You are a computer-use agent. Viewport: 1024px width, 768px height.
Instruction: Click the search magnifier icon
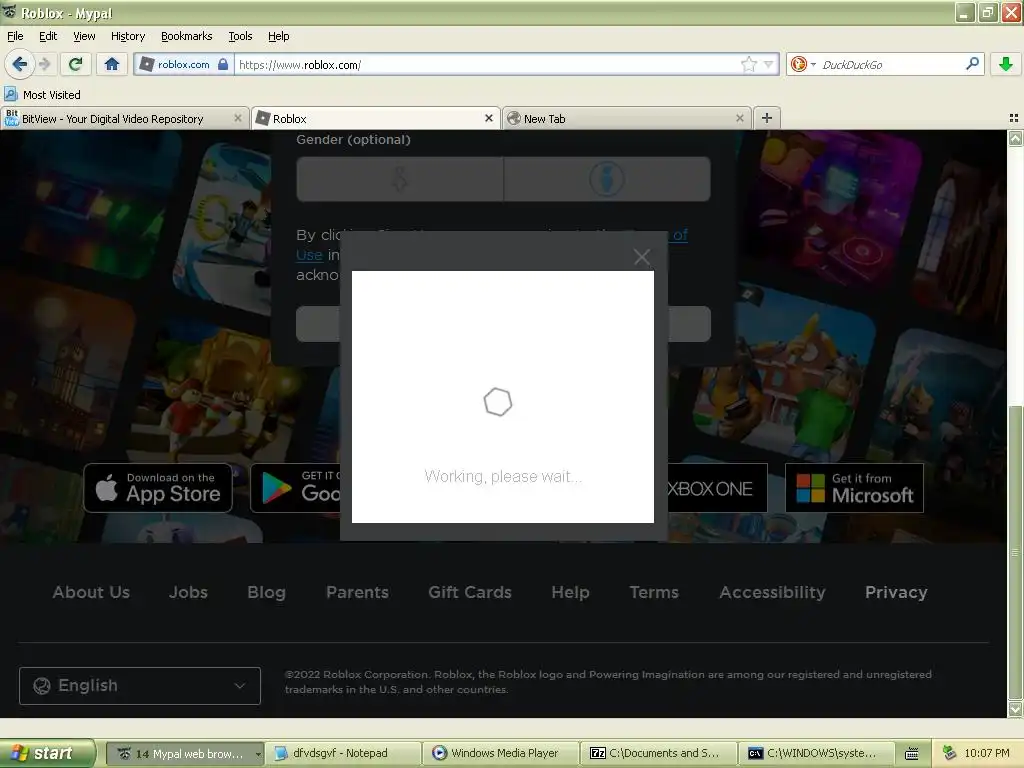click(972, 63)
